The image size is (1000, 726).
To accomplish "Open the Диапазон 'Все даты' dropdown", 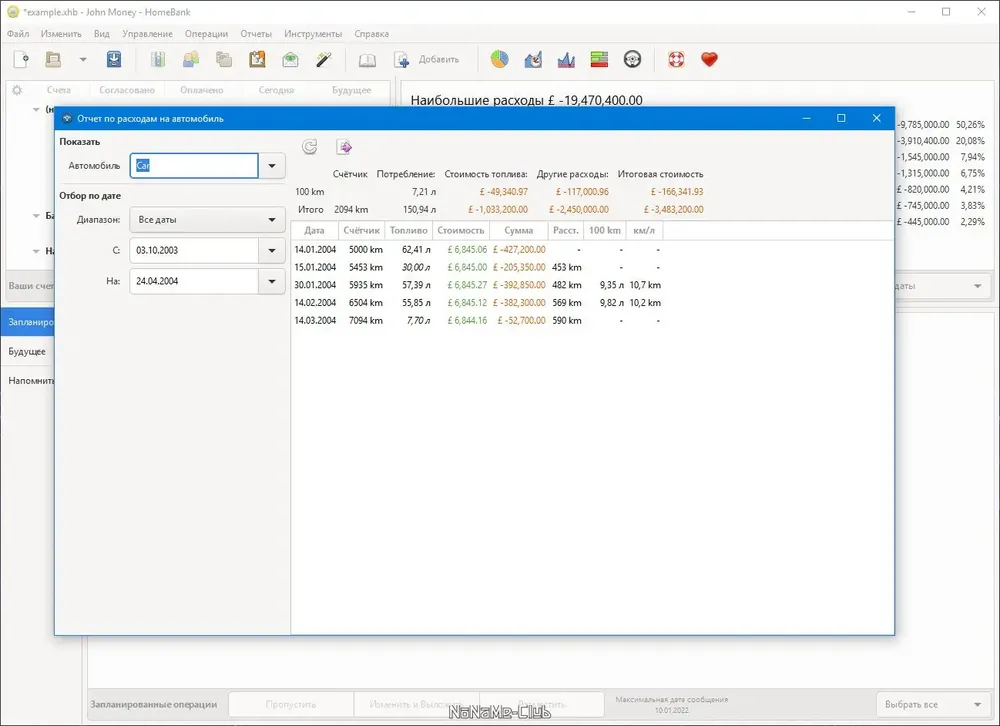I will (207, 219).
